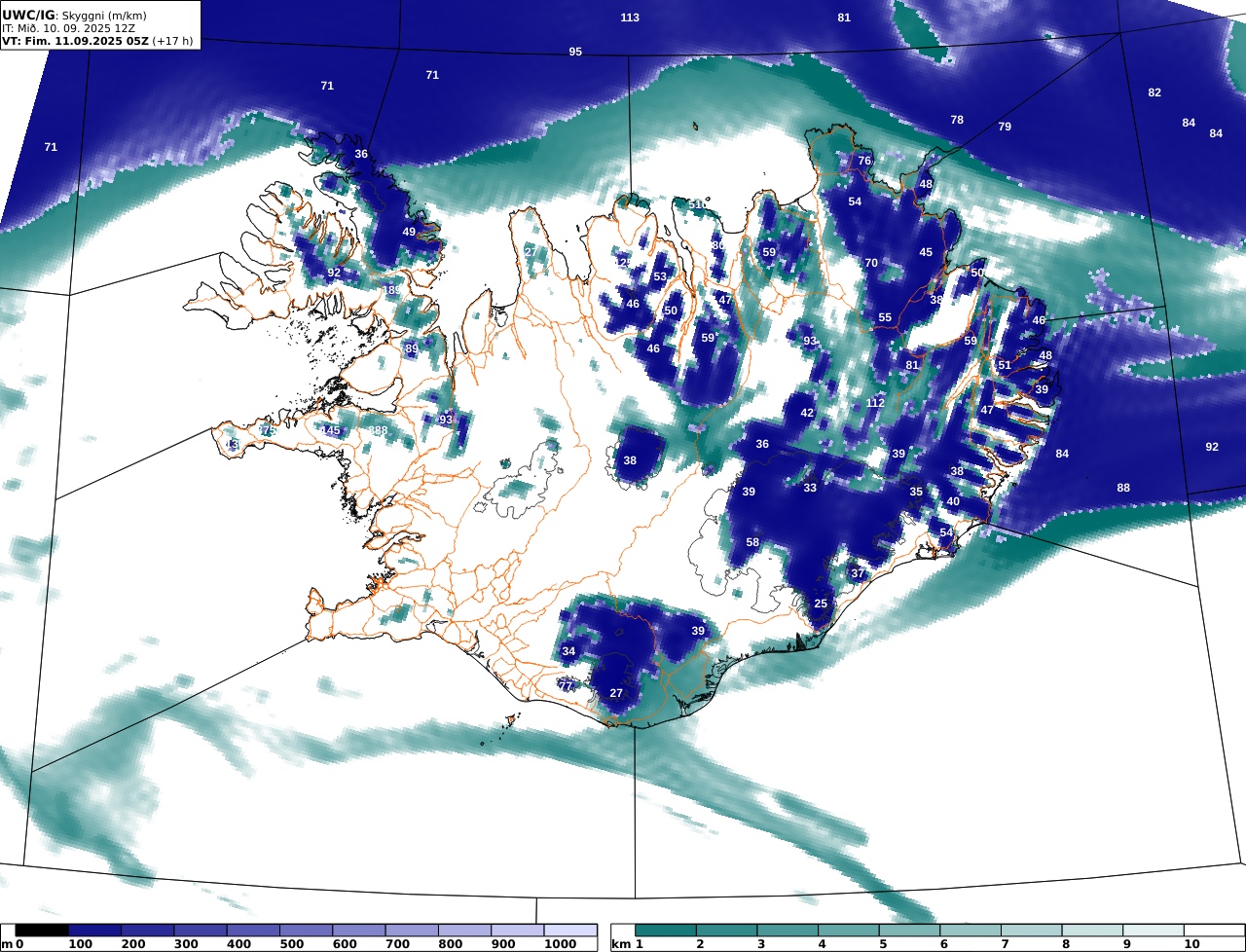The width and height of the screenshot is (1246, 952).
Task: Click visibility value 49 in the Westfjords
Action: [409, 232]
